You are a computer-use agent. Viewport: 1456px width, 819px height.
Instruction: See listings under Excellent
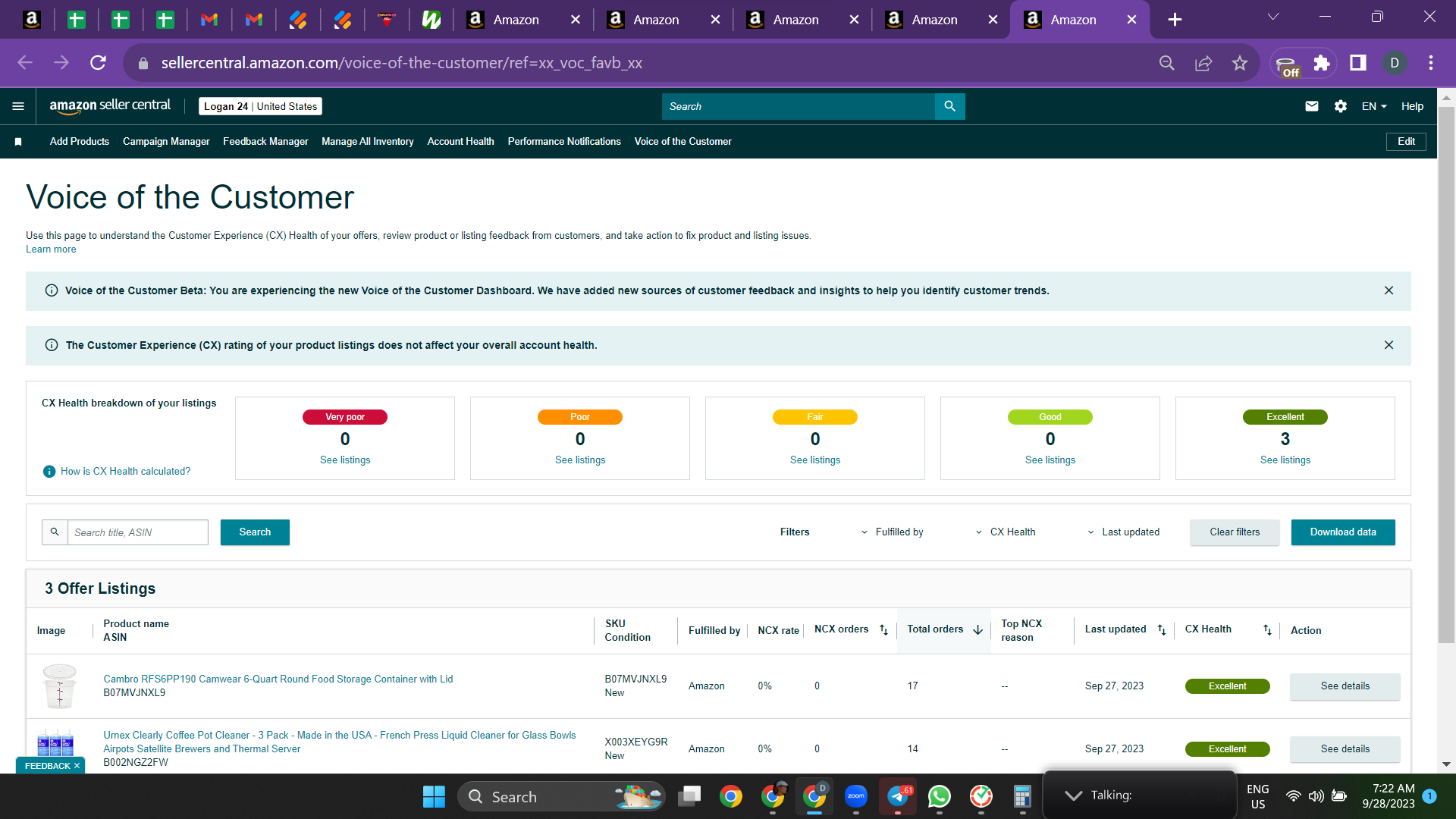click(1285, 460)
